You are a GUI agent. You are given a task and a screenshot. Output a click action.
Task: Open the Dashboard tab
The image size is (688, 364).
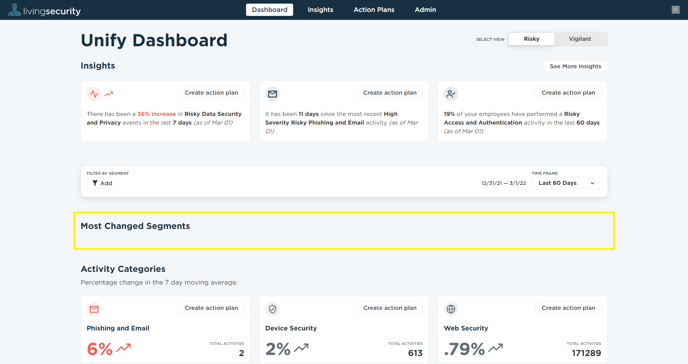269,10
